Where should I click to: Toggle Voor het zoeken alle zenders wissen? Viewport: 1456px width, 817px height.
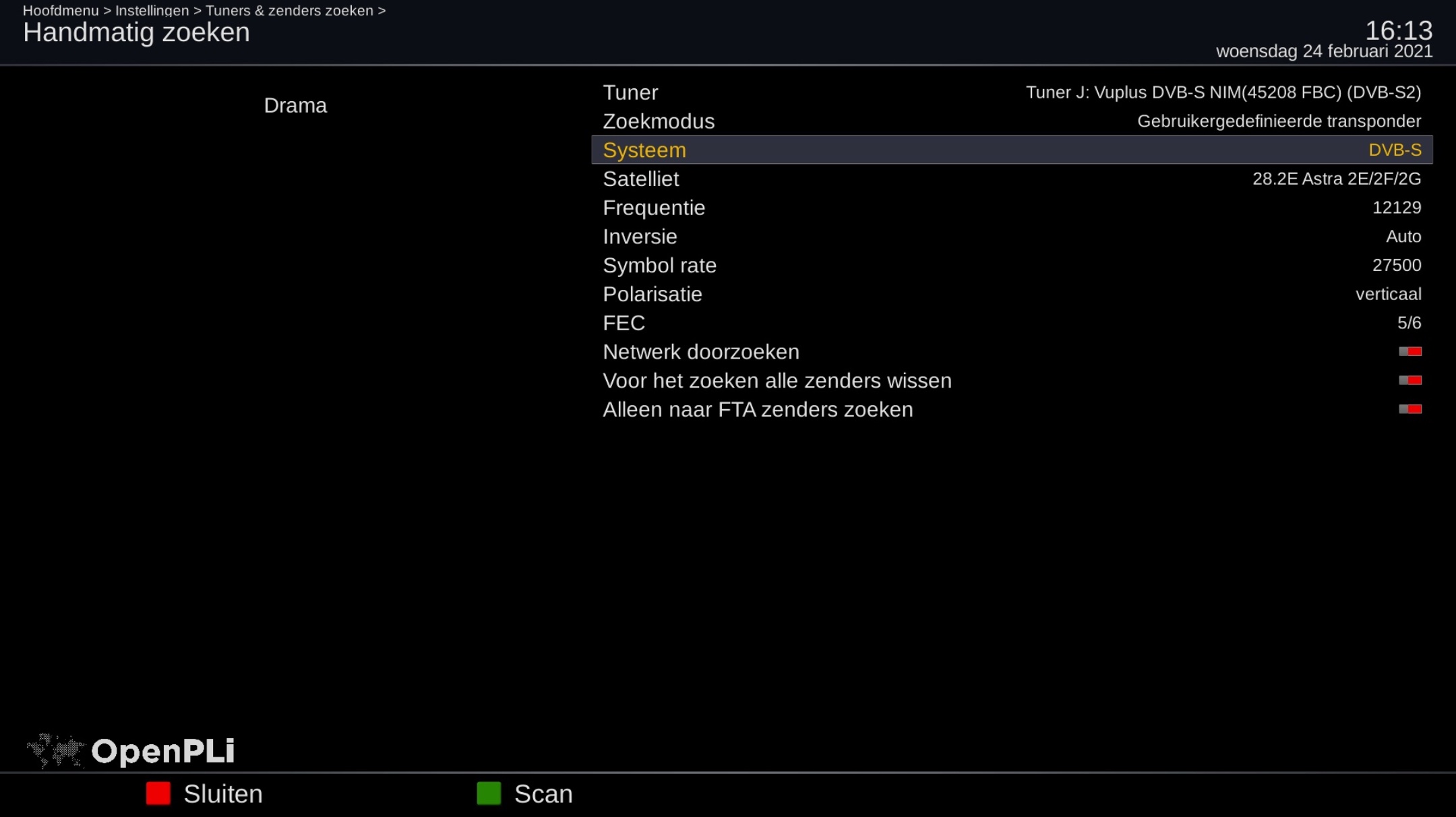click(x=1410, y=381)
